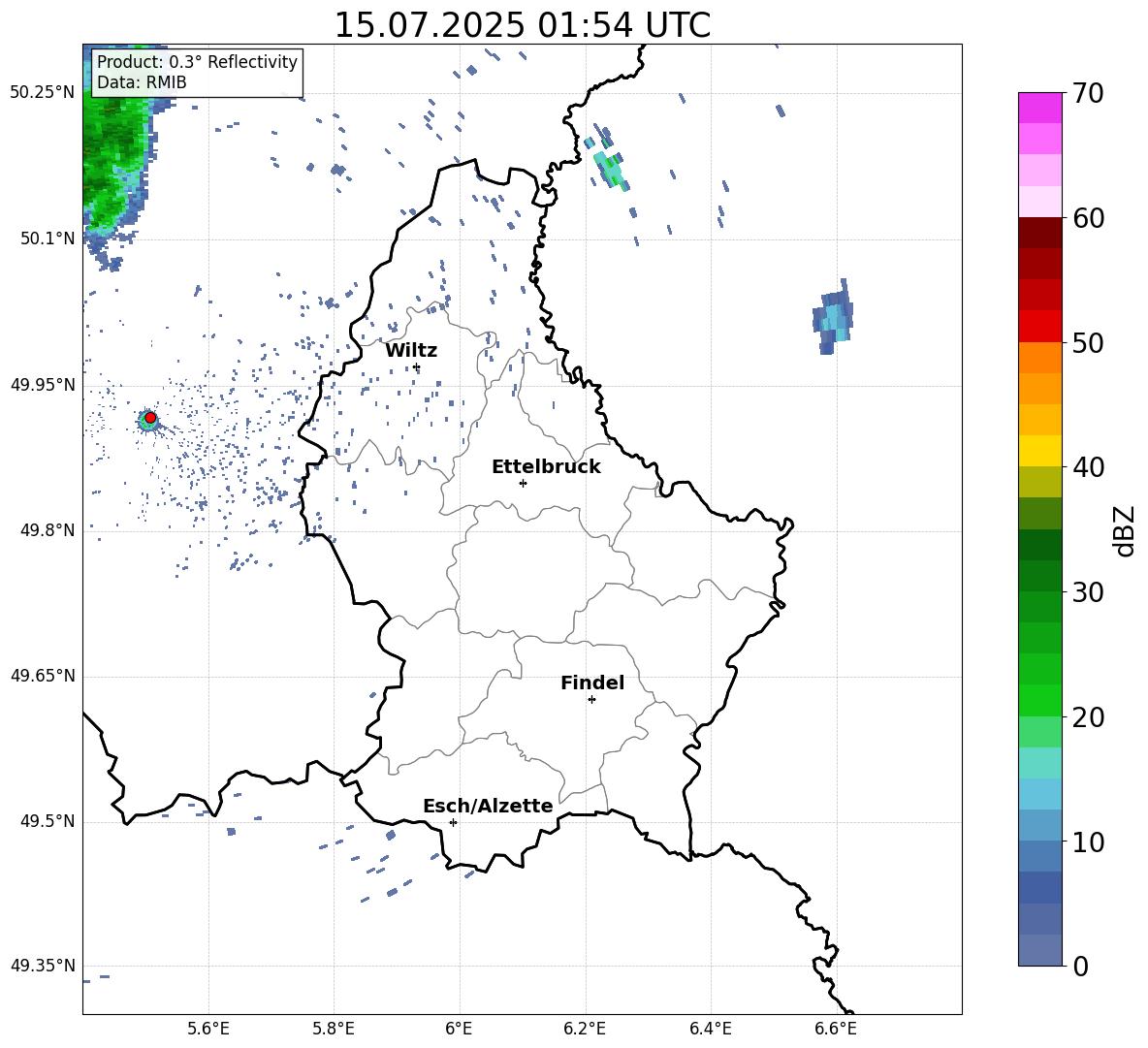Click colorbar tick label 40

(x=1087, y=467)
